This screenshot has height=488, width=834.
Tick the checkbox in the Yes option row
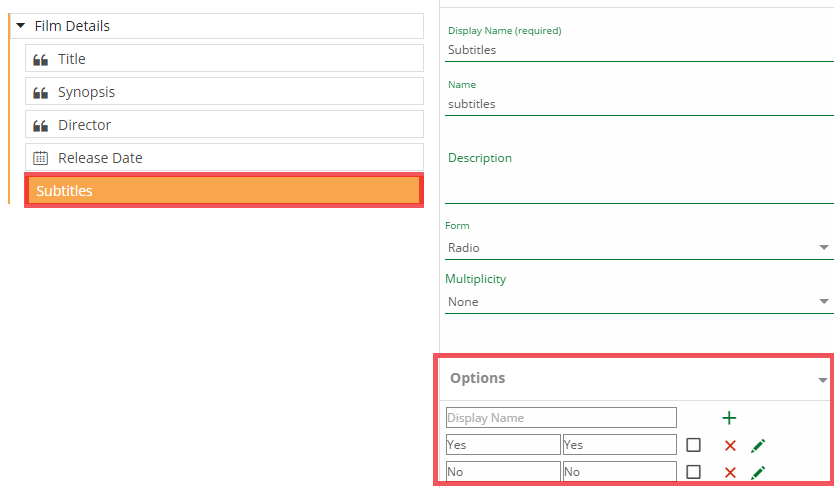click(x=693, y=445)
